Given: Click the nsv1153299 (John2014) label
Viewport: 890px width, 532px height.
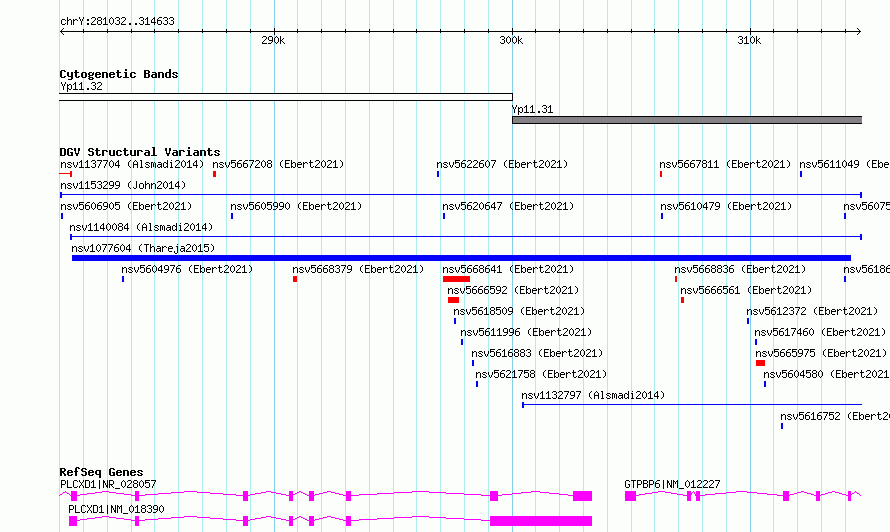Looking at the screenshot, I should tap(123, 185).
